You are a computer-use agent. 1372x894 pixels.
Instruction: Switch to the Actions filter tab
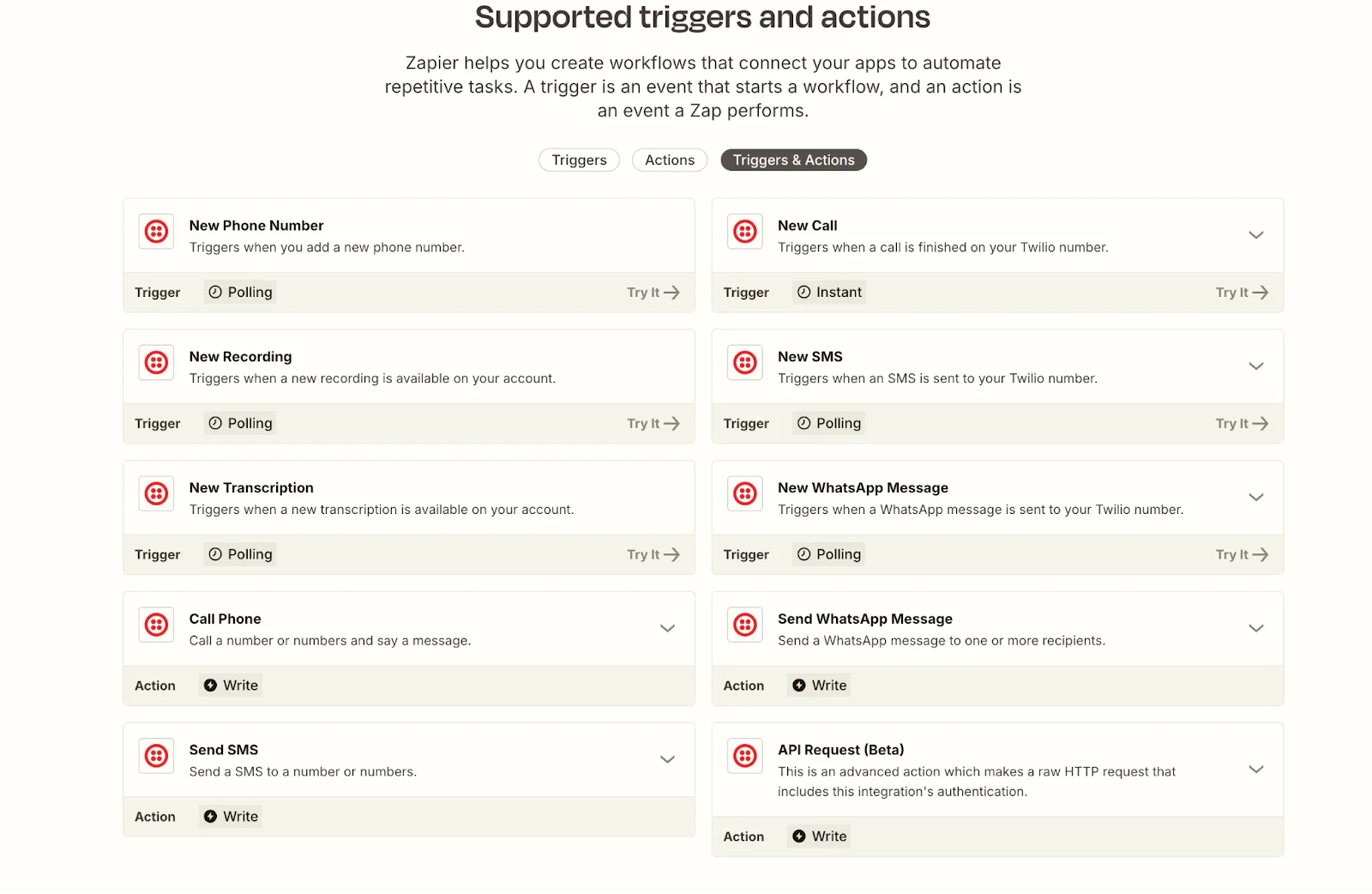[x=669, y=160]
